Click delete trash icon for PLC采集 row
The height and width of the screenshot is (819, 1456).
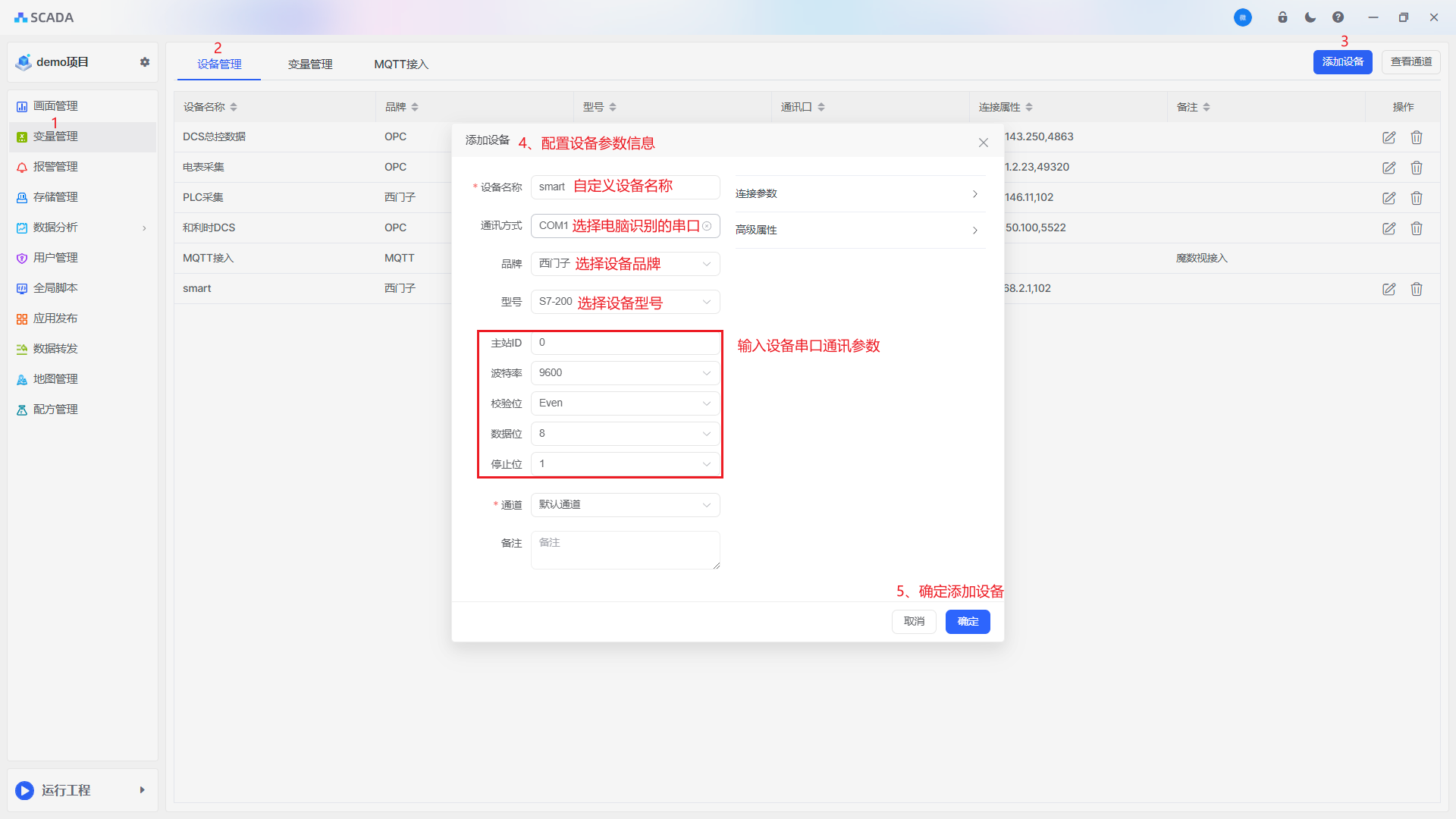[x=1416, y=198]
